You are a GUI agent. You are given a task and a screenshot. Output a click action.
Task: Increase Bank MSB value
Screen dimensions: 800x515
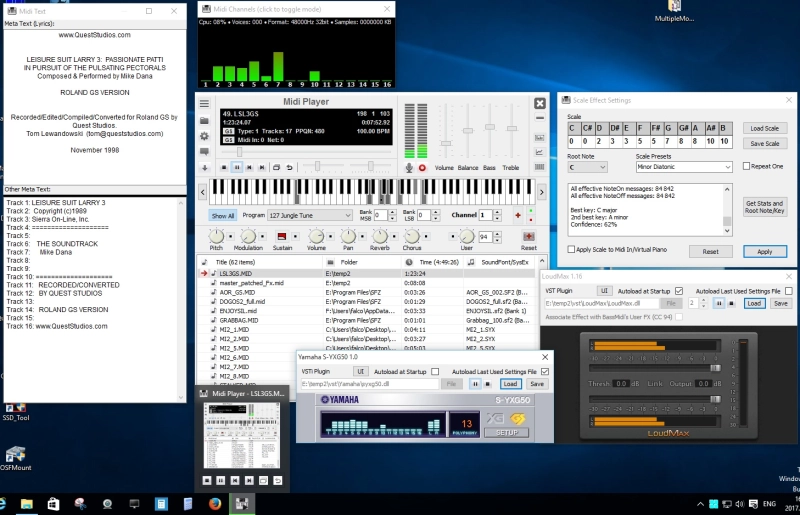click(x=392, y=212)
